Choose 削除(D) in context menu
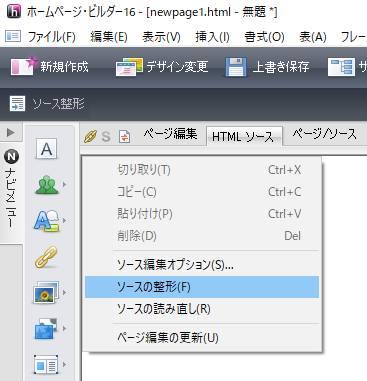The width and height of the screenshot is (367, 381). [202, 236]
